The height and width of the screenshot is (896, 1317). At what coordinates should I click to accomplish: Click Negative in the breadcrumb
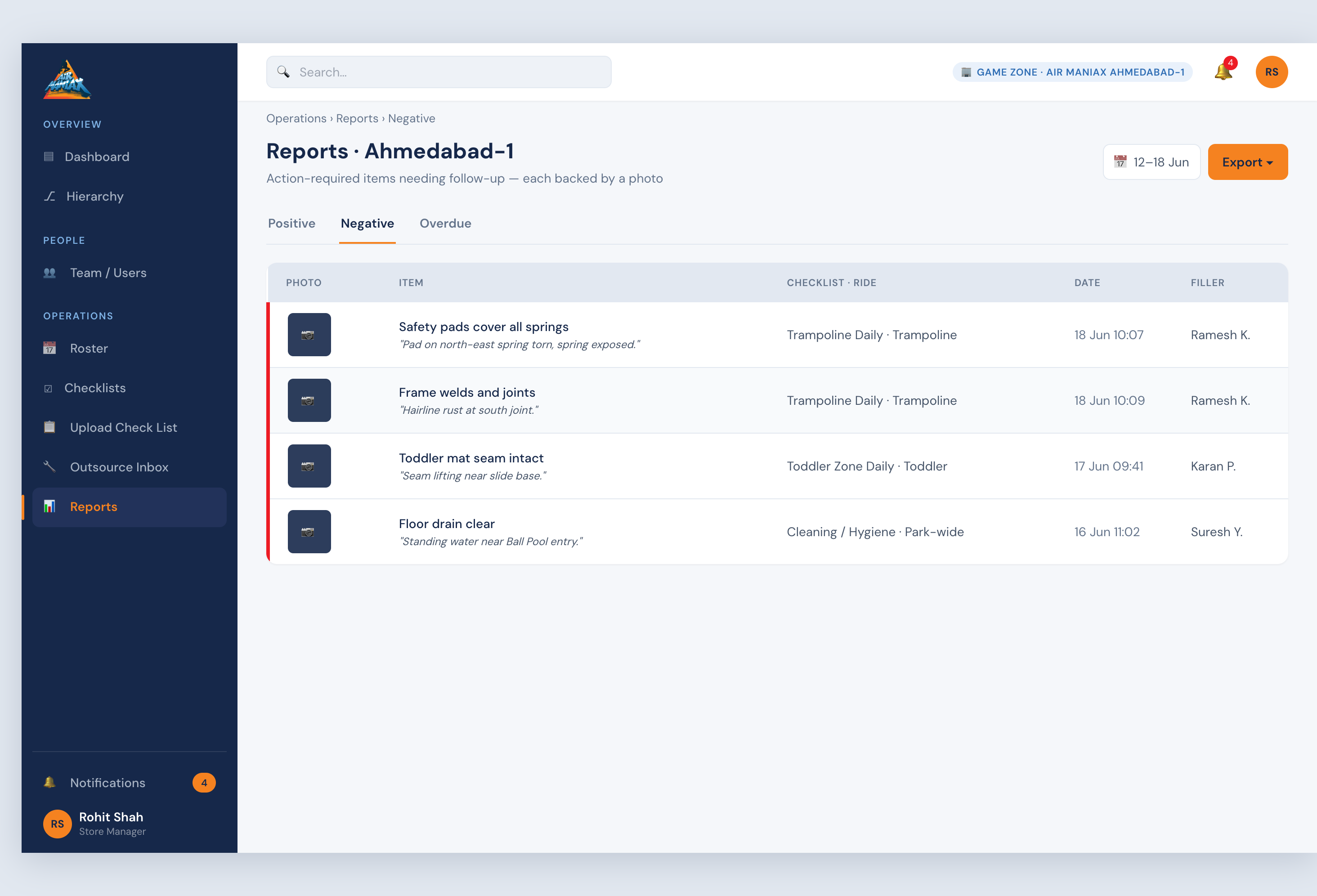coord(412,118)
